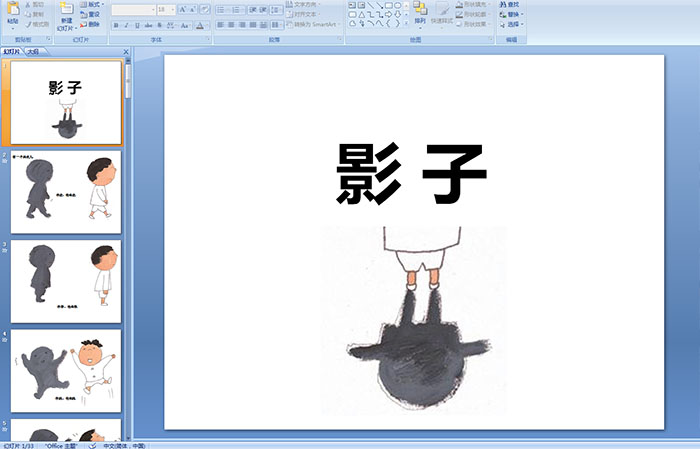Click the Numbering list icon

coord(237,9)
